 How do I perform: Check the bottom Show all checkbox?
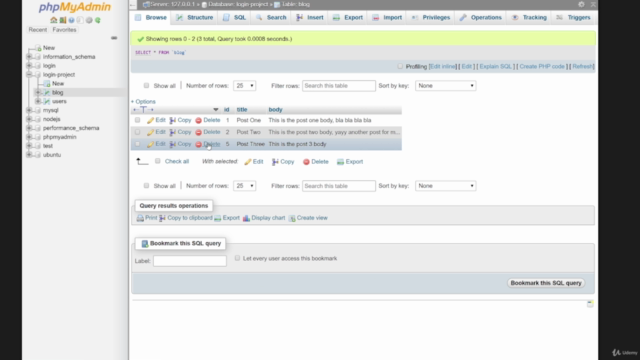tap(146, 186)
